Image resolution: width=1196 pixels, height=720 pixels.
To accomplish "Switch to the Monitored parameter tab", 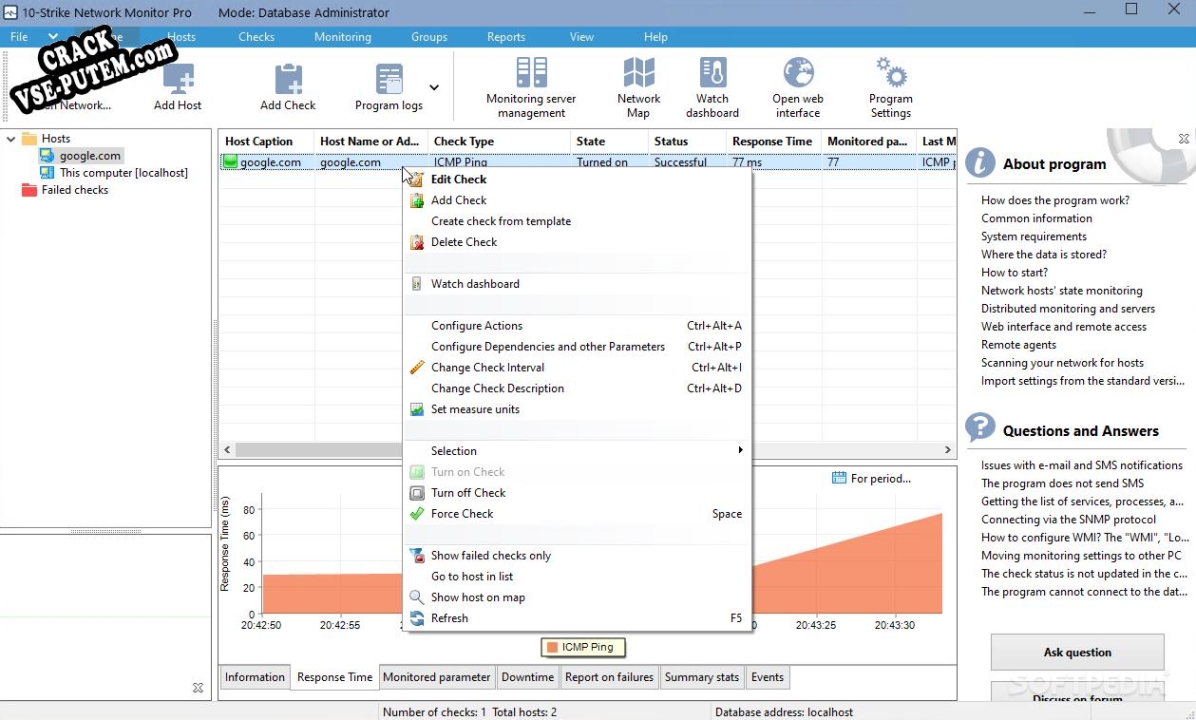I will tap(436, 677).
